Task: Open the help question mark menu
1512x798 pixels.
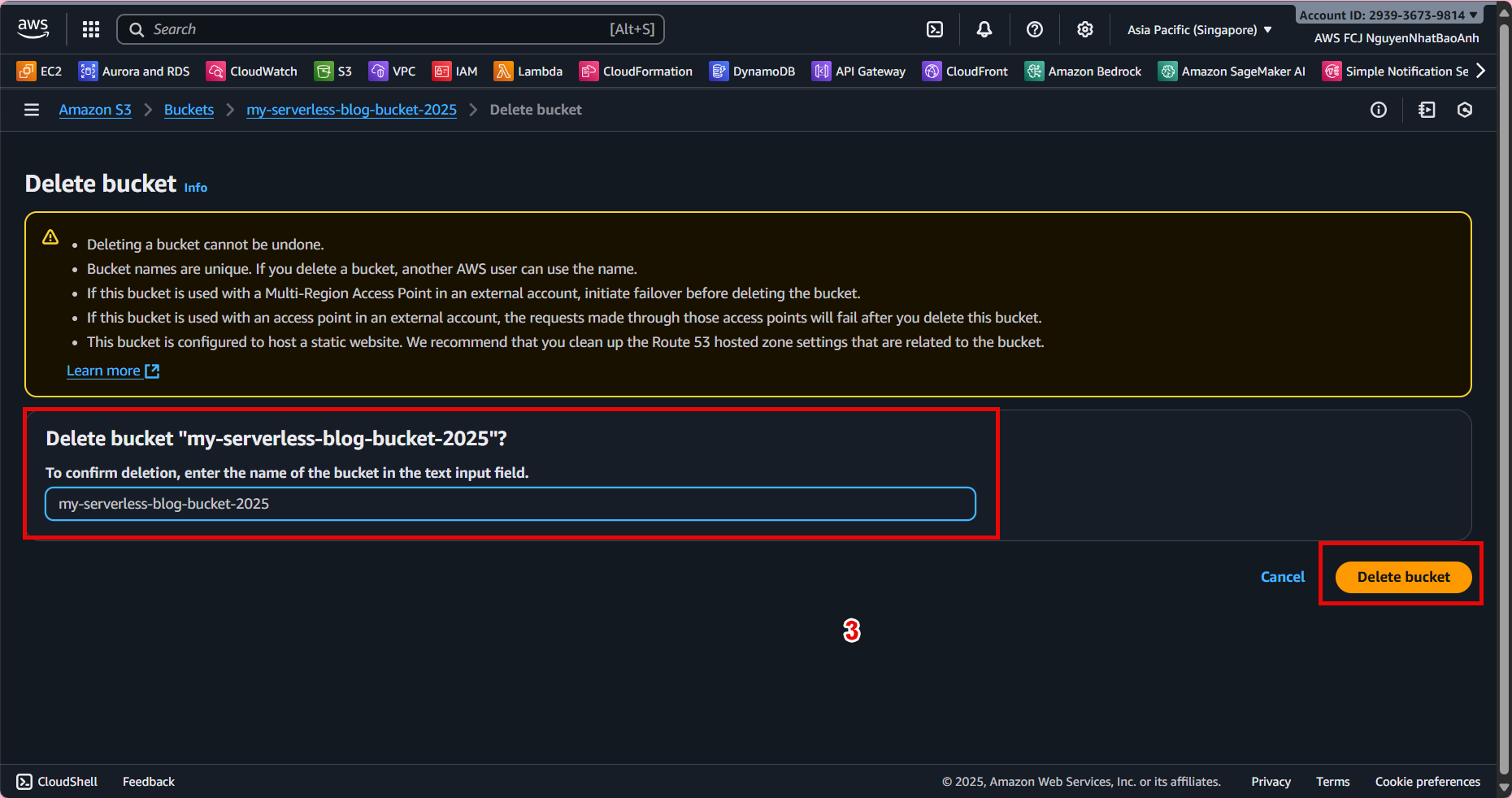Action: (x=1035, y=29)
